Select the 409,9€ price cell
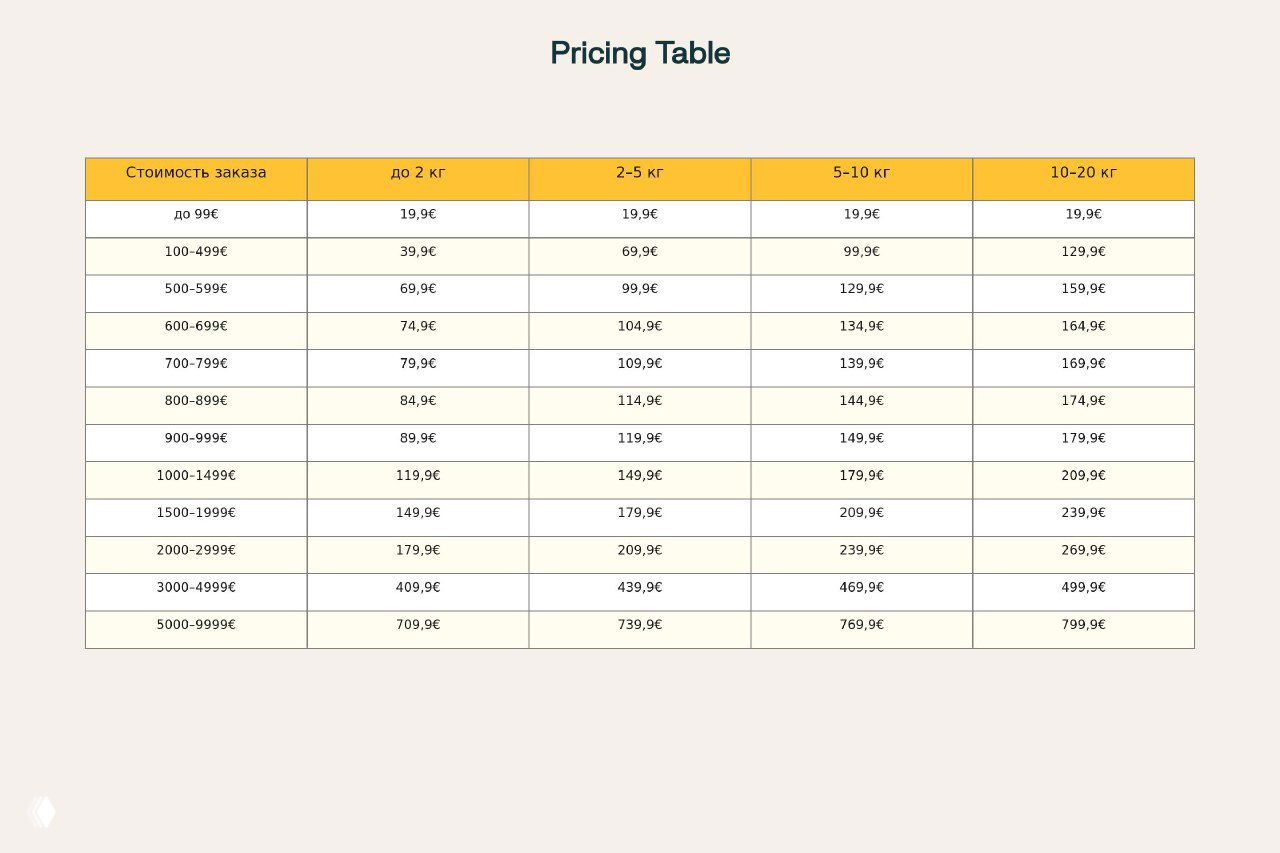Viewport: 1280px width, 853px height. [x=418, y=588]
